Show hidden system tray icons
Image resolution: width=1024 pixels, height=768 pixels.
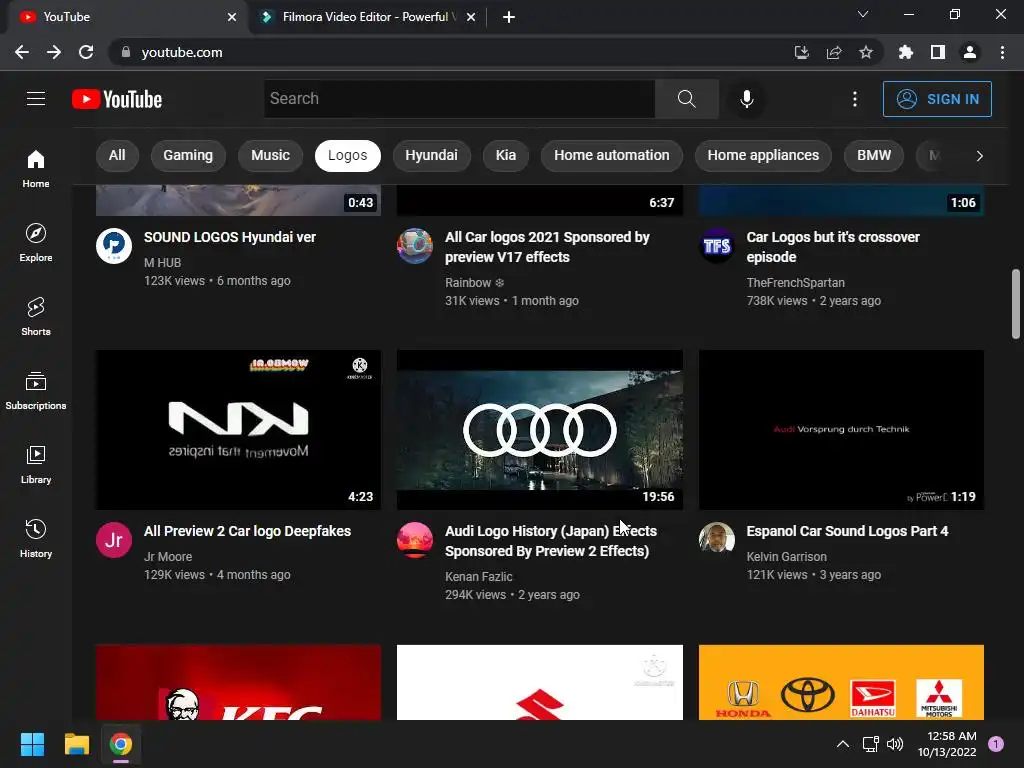click(842, 744)
